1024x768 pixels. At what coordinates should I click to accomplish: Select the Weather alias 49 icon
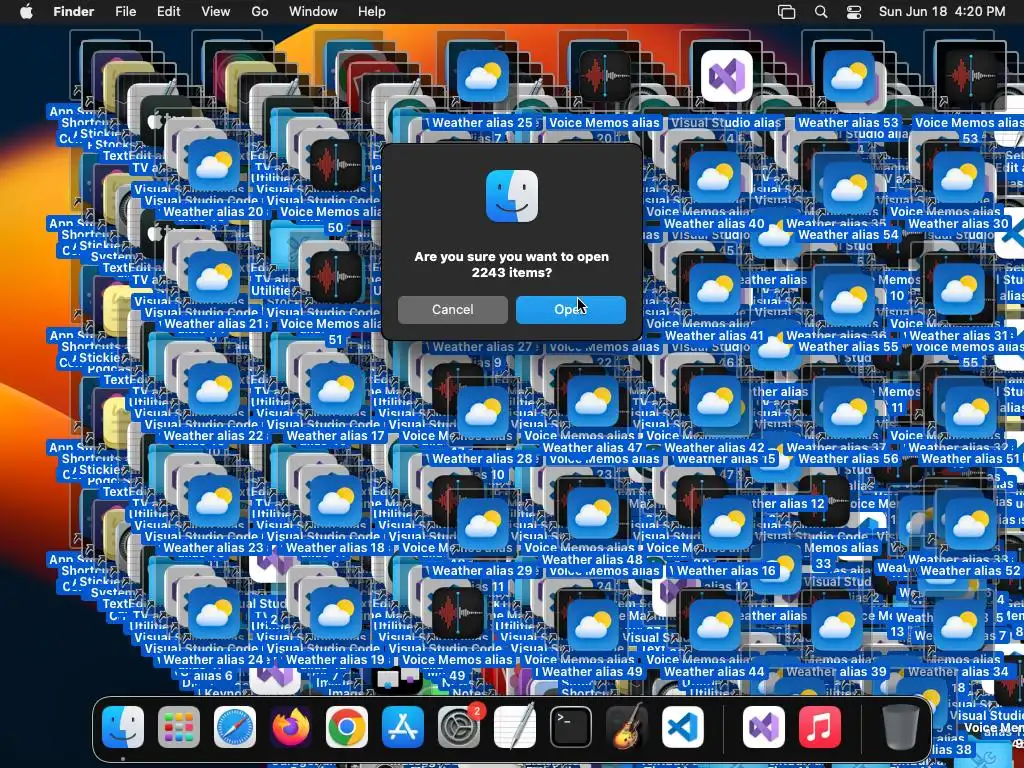pyautogui.click(x=593, y=626)
